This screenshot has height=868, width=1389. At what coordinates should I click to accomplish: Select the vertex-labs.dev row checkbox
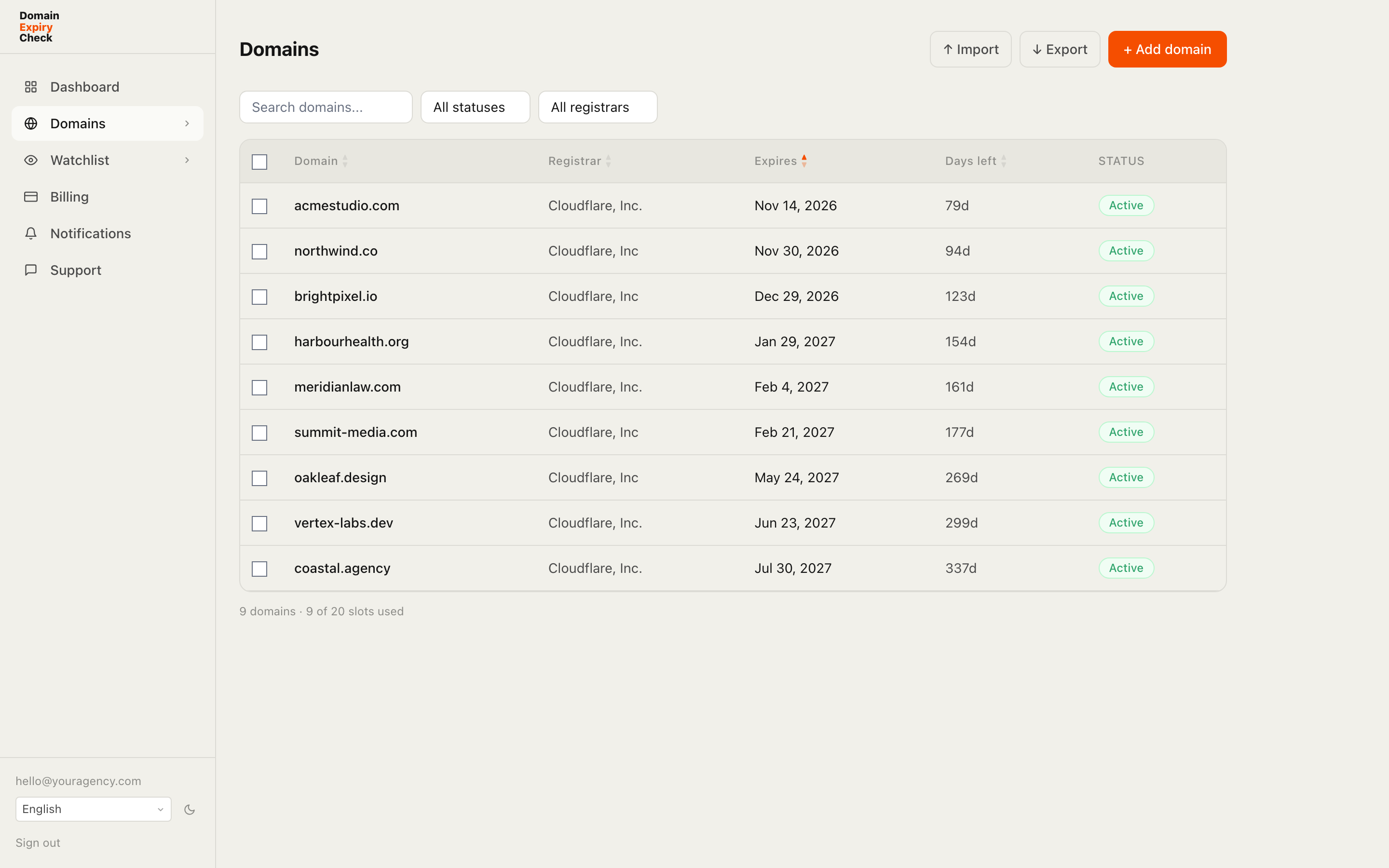pos(259,524)
